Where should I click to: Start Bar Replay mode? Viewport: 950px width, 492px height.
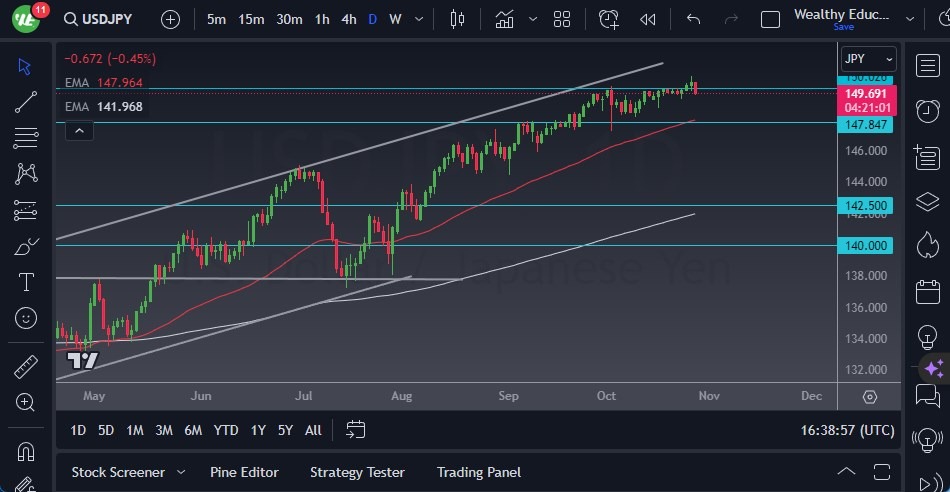tap(648, 19)
